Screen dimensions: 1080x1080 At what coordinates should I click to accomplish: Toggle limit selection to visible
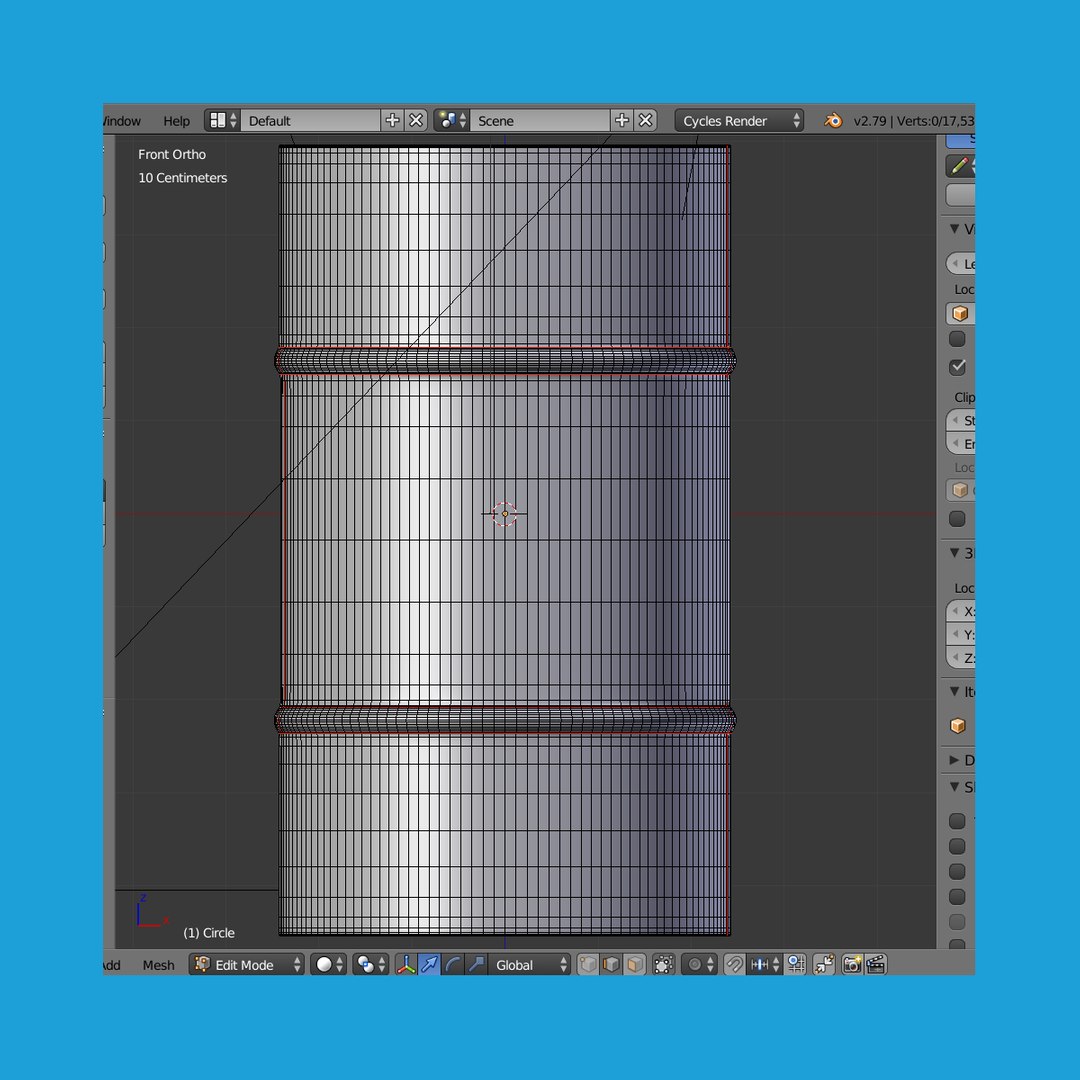click(x=663, y=964)
